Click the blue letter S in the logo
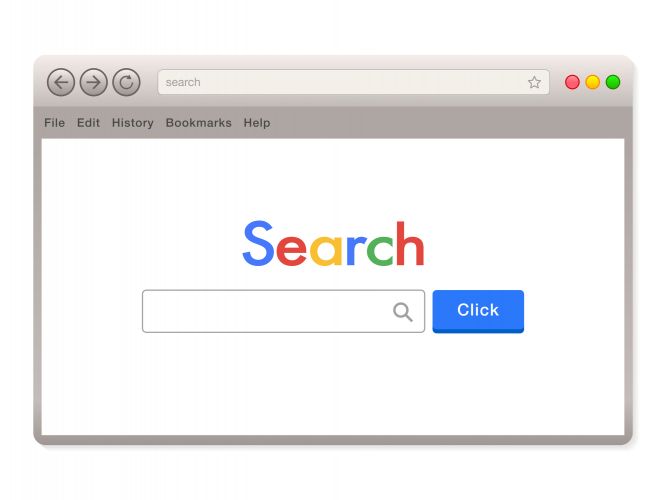This screenshot has width=666, height=500. (258, 243)
